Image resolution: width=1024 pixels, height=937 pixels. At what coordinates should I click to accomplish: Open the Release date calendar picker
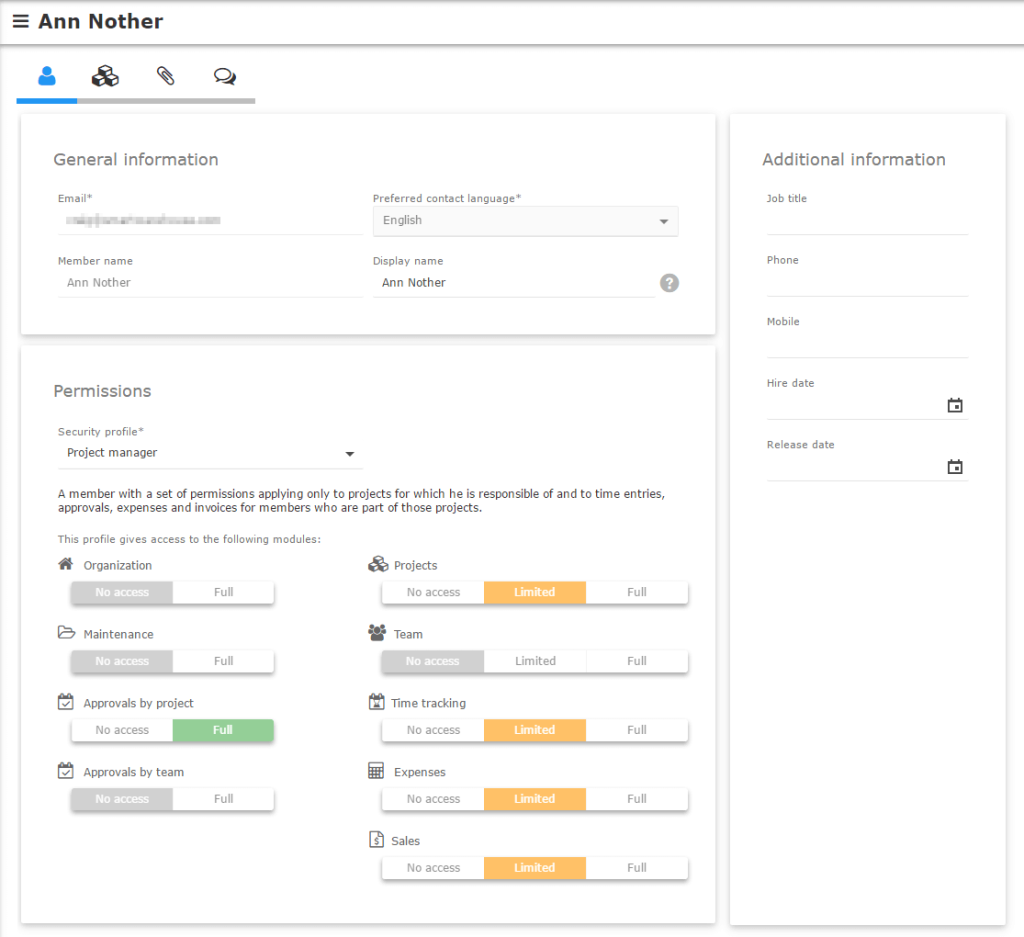point(955,467)
